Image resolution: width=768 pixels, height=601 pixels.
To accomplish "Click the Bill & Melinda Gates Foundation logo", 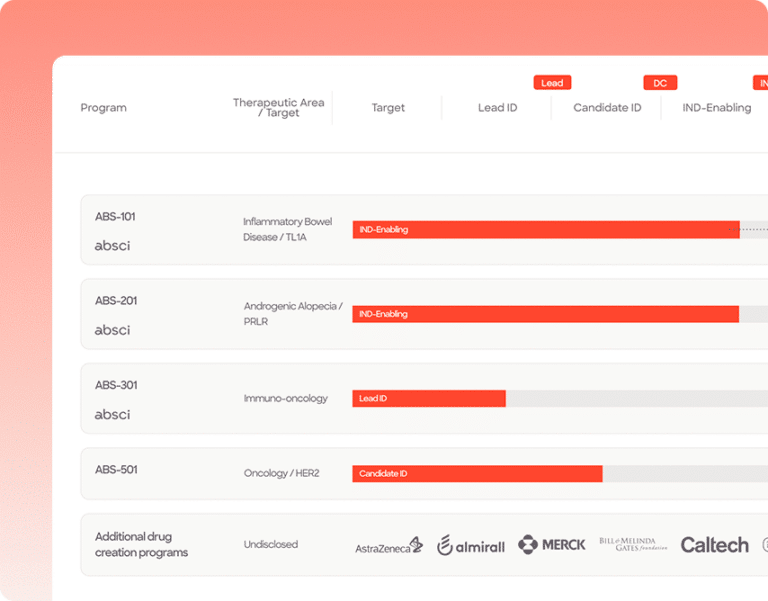I will [x=633, y=544].
